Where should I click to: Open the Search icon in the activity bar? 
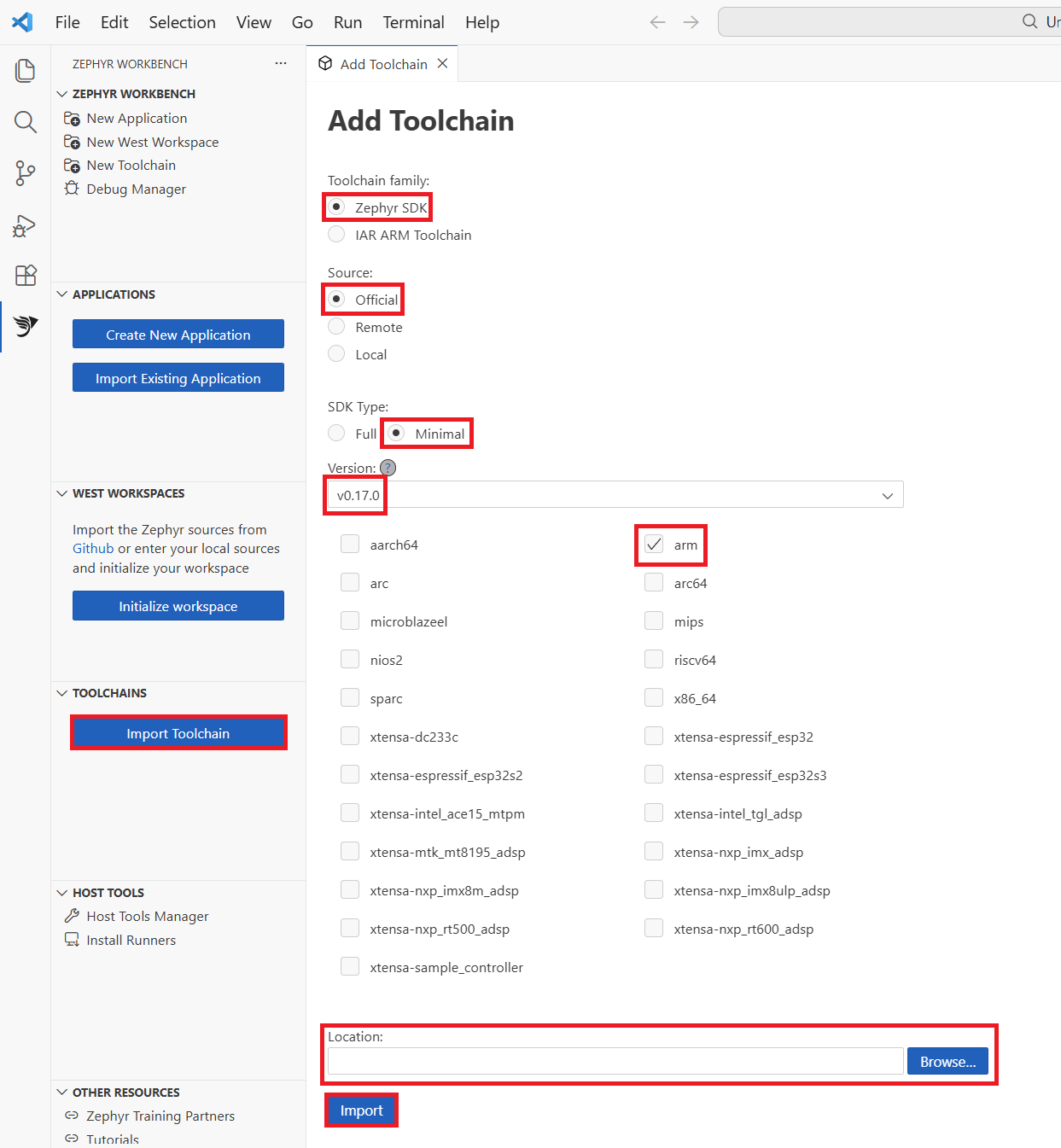pos(25,122)
